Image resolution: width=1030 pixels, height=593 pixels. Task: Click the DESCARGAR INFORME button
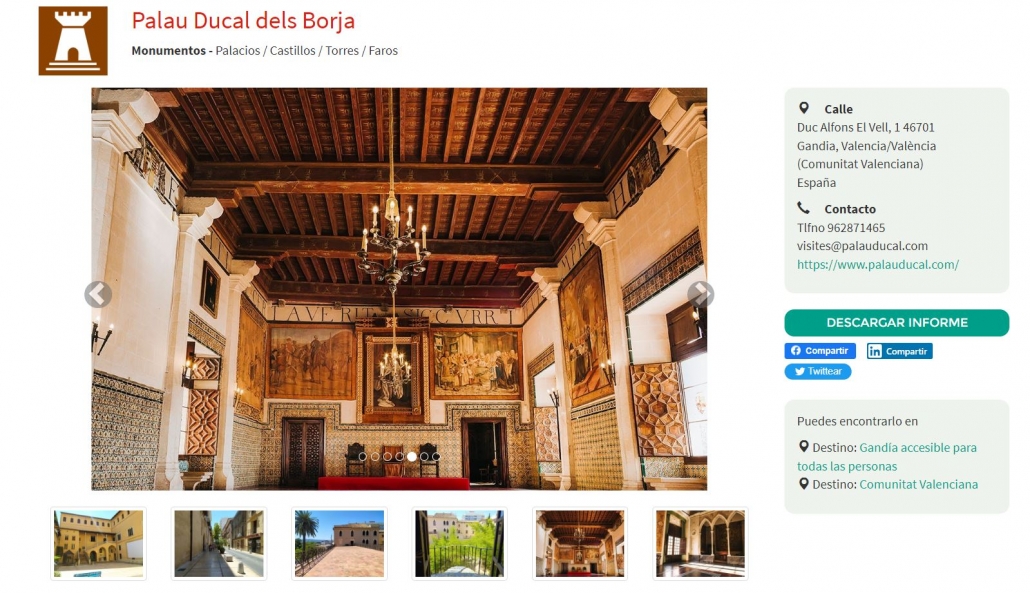[897, 322]
